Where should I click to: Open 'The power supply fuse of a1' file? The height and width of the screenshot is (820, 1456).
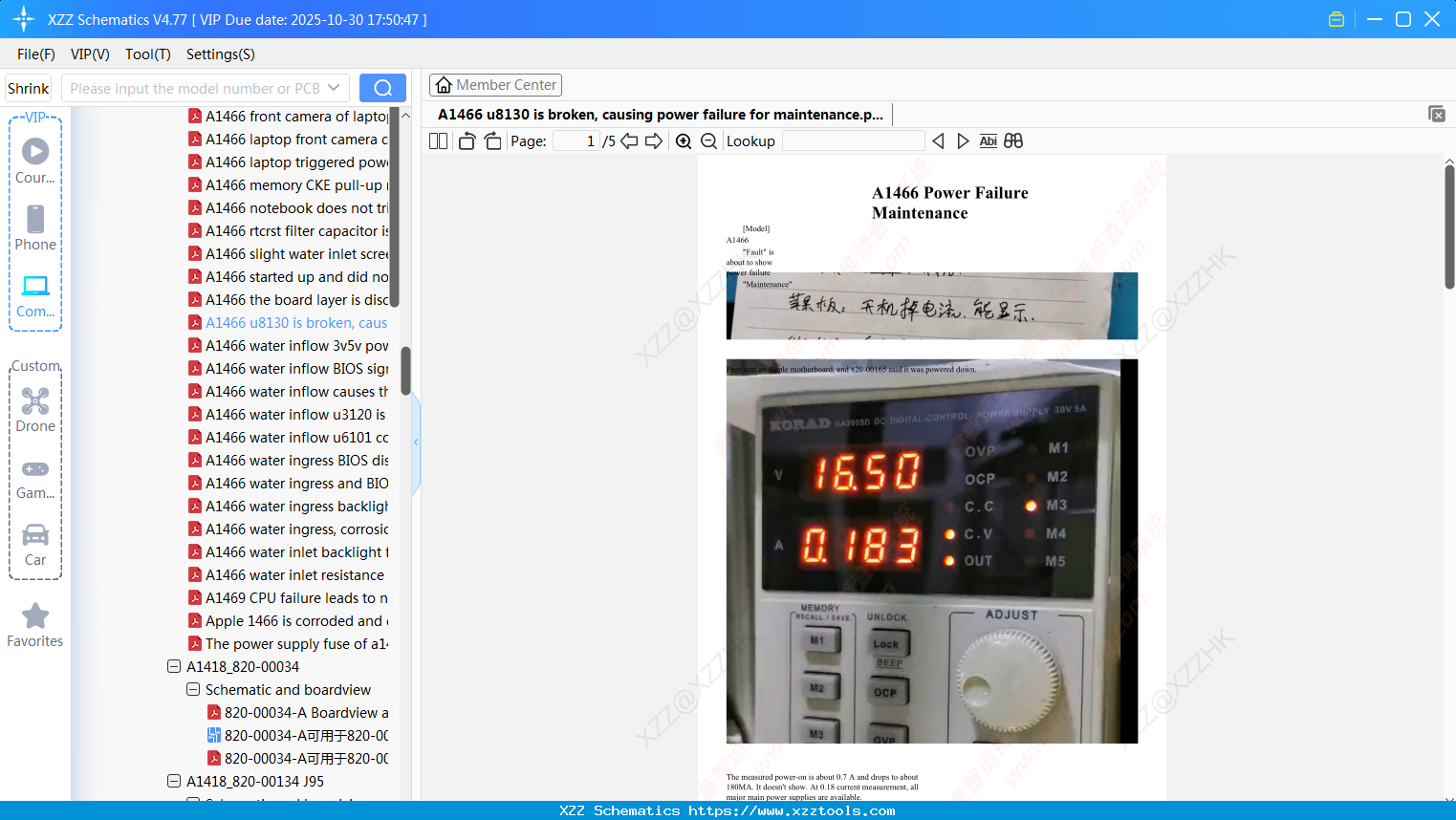tap(288, 643)
